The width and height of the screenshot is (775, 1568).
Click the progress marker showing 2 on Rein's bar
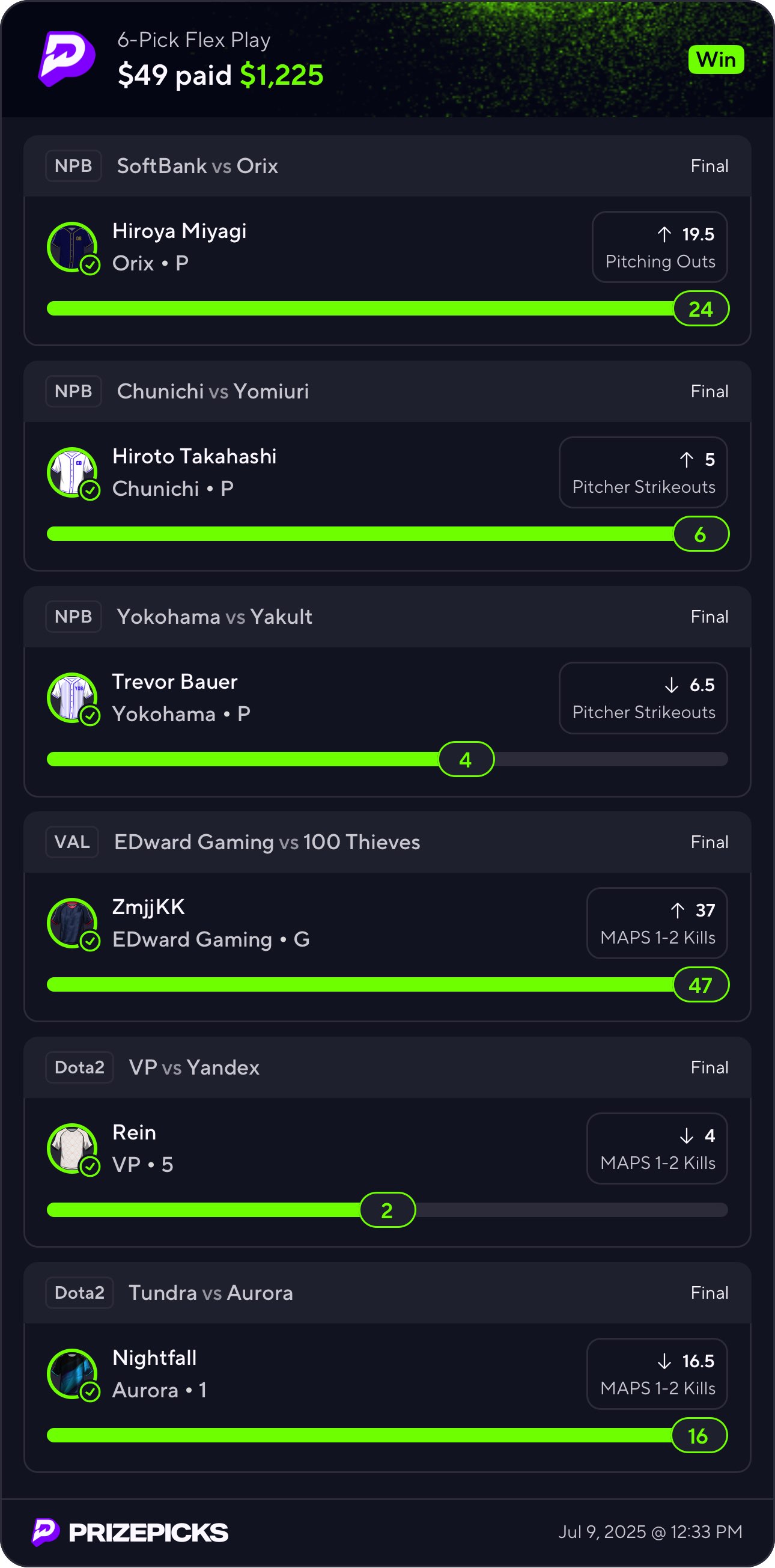coord(387,1209)
